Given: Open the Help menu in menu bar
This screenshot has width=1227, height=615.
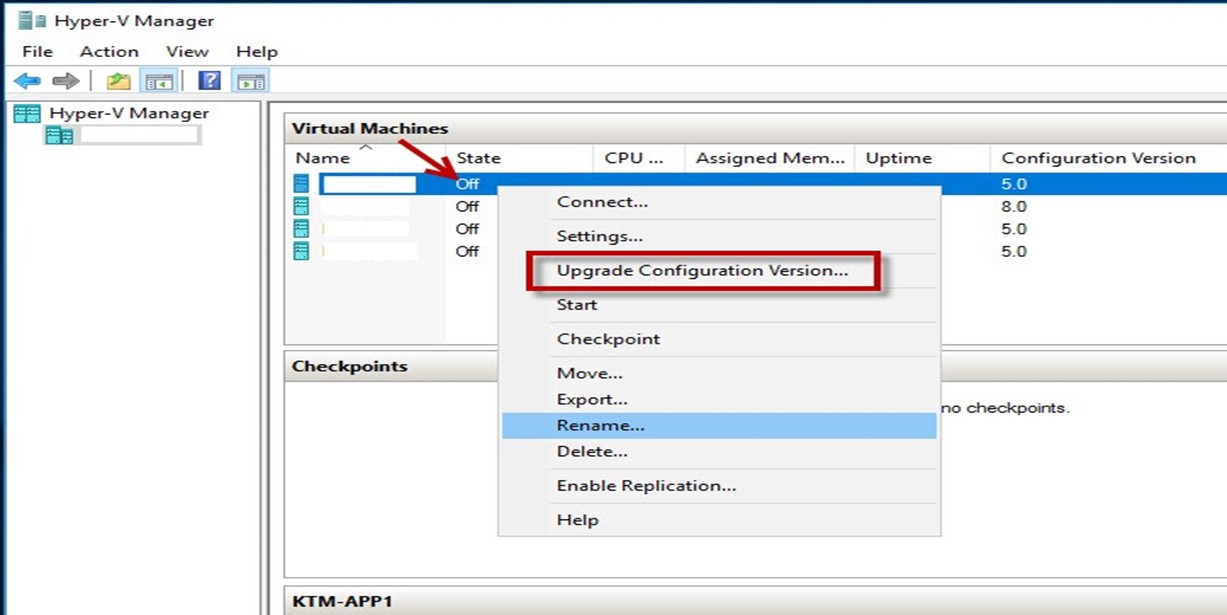Looking at the screenshot, I should [x=257, y=51].
